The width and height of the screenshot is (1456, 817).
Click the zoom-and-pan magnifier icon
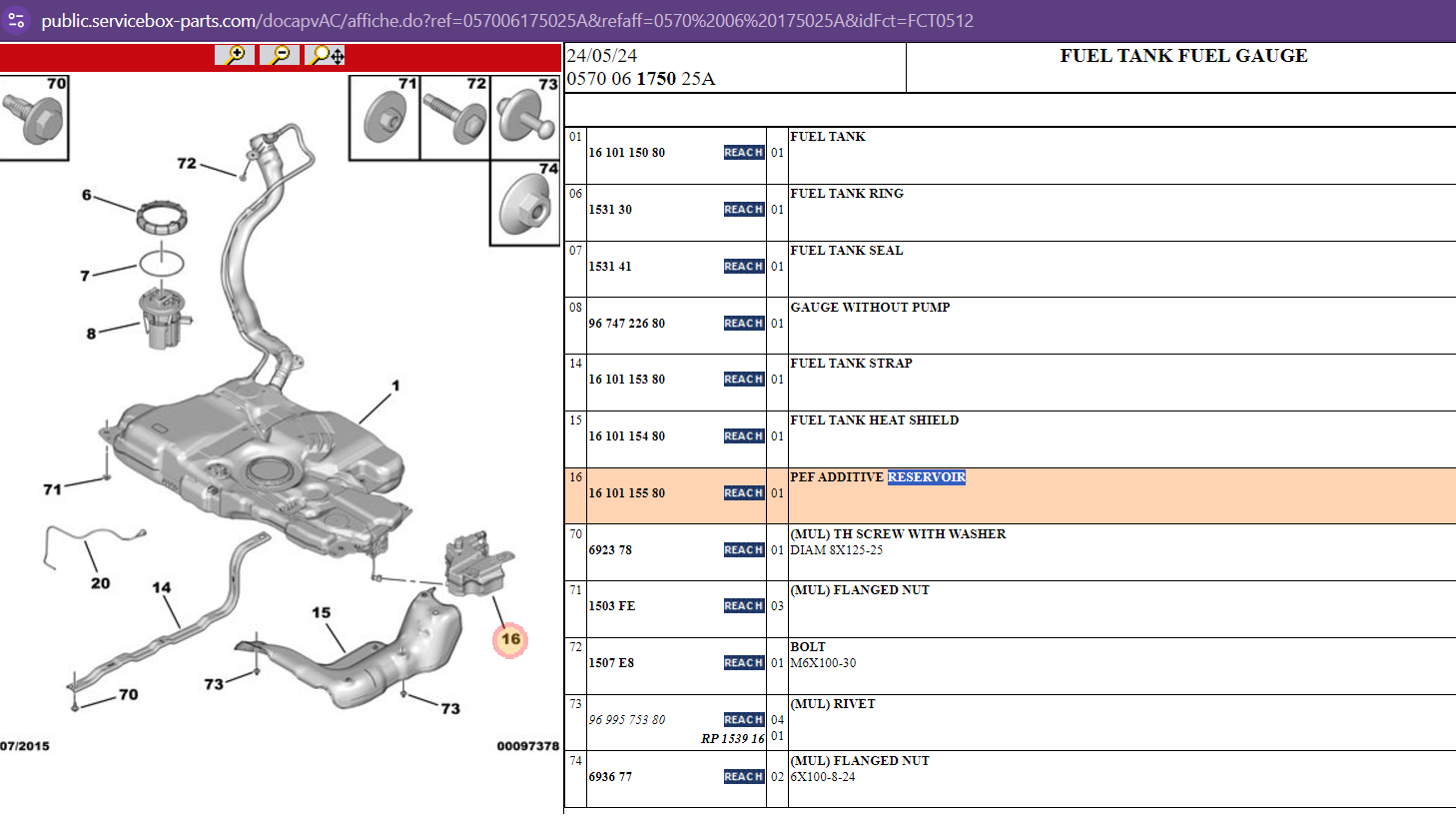[x=327, y=56]
